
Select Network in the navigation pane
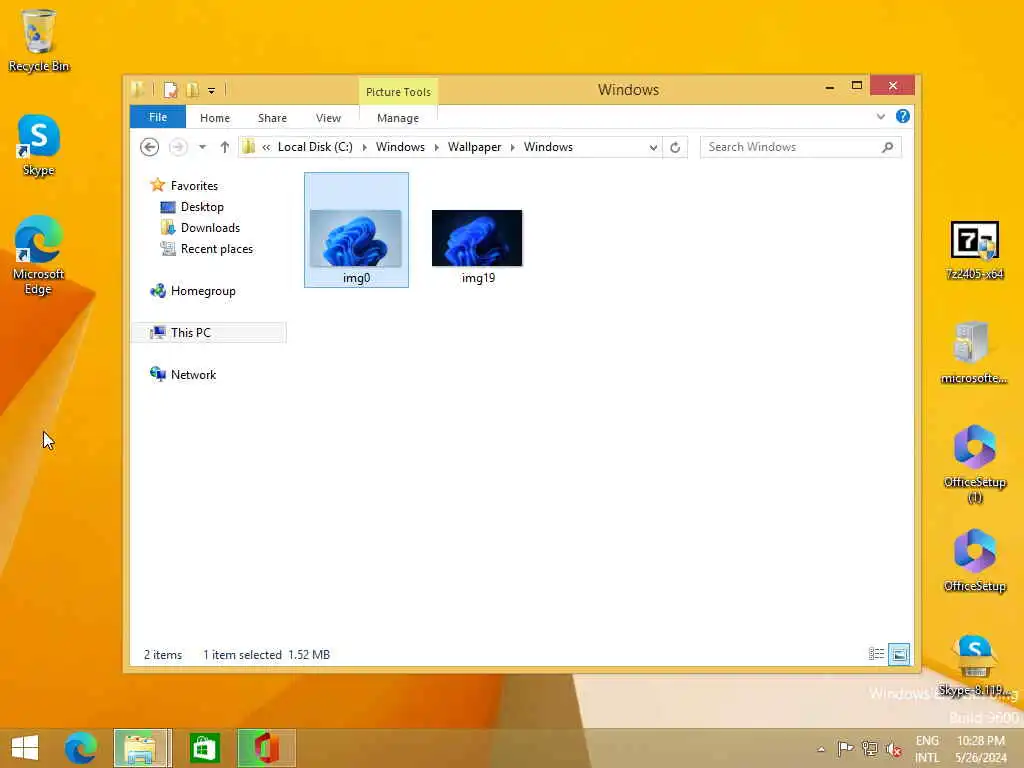[x=193, y=374]
